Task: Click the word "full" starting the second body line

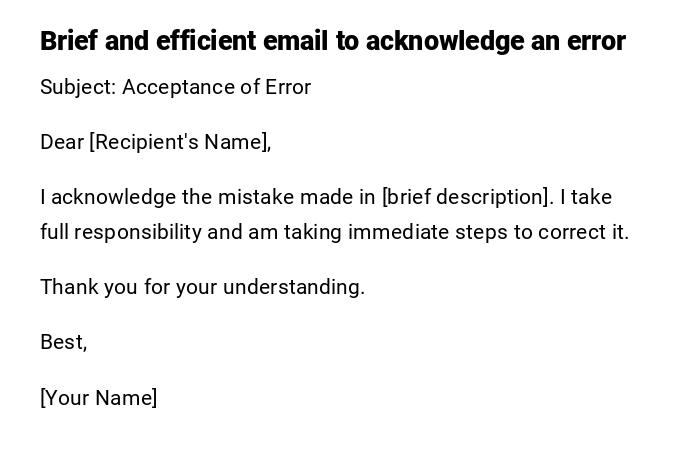Action: click(x=54, y=232)
